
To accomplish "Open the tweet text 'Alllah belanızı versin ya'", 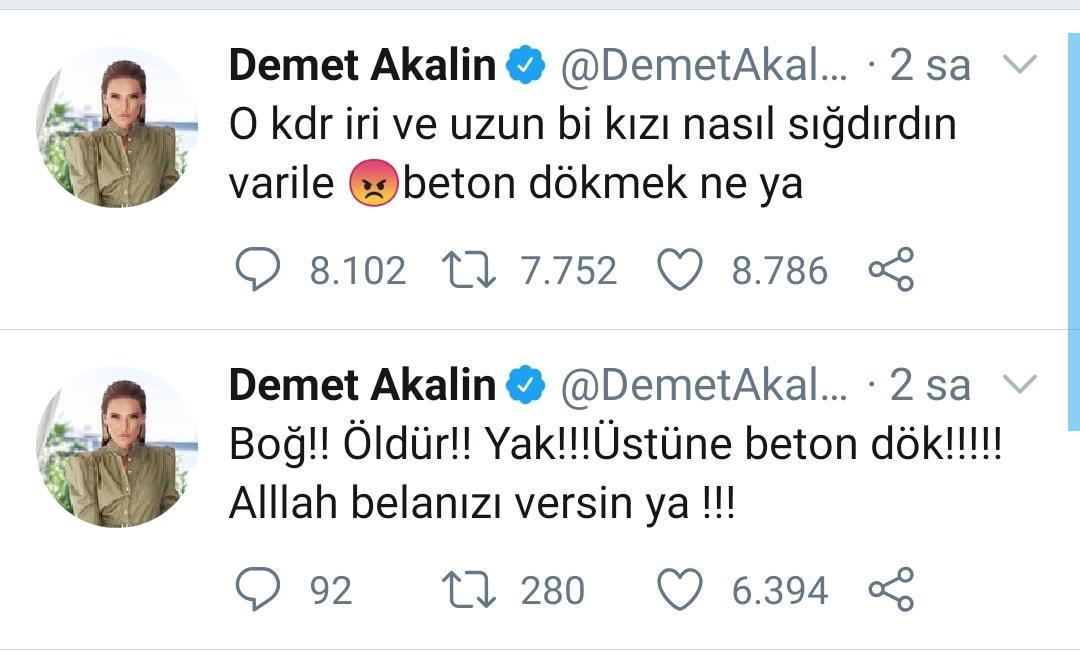I will pyautogui.click(x=482, y=504).
